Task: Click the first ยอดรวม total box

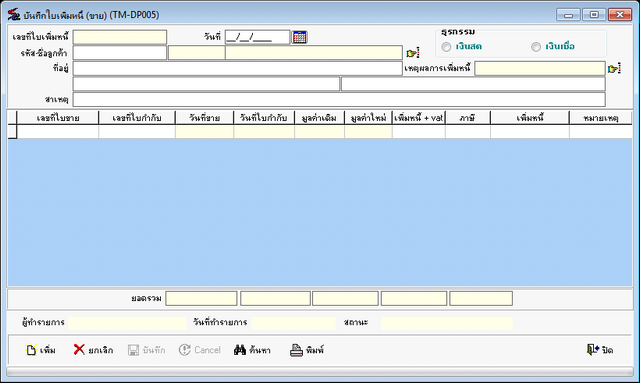Action: (201, 298)
